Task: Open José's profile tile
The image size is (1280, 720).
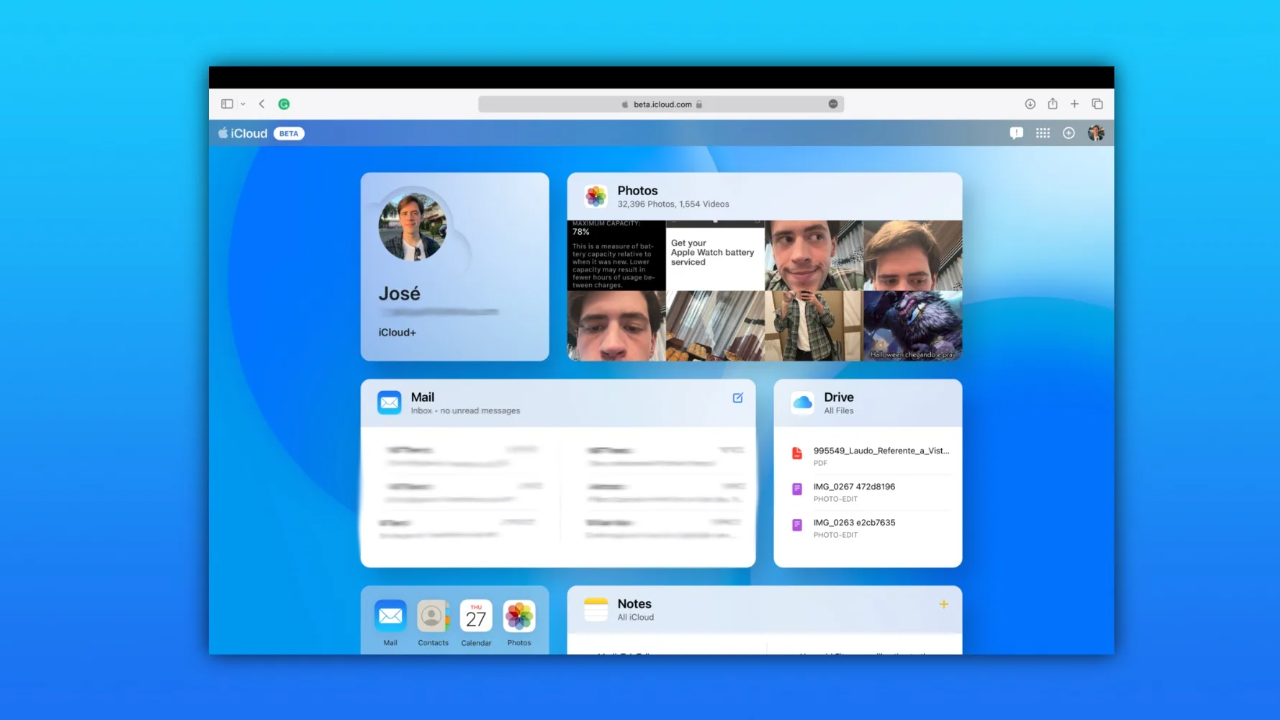Action: pos(455,267)
